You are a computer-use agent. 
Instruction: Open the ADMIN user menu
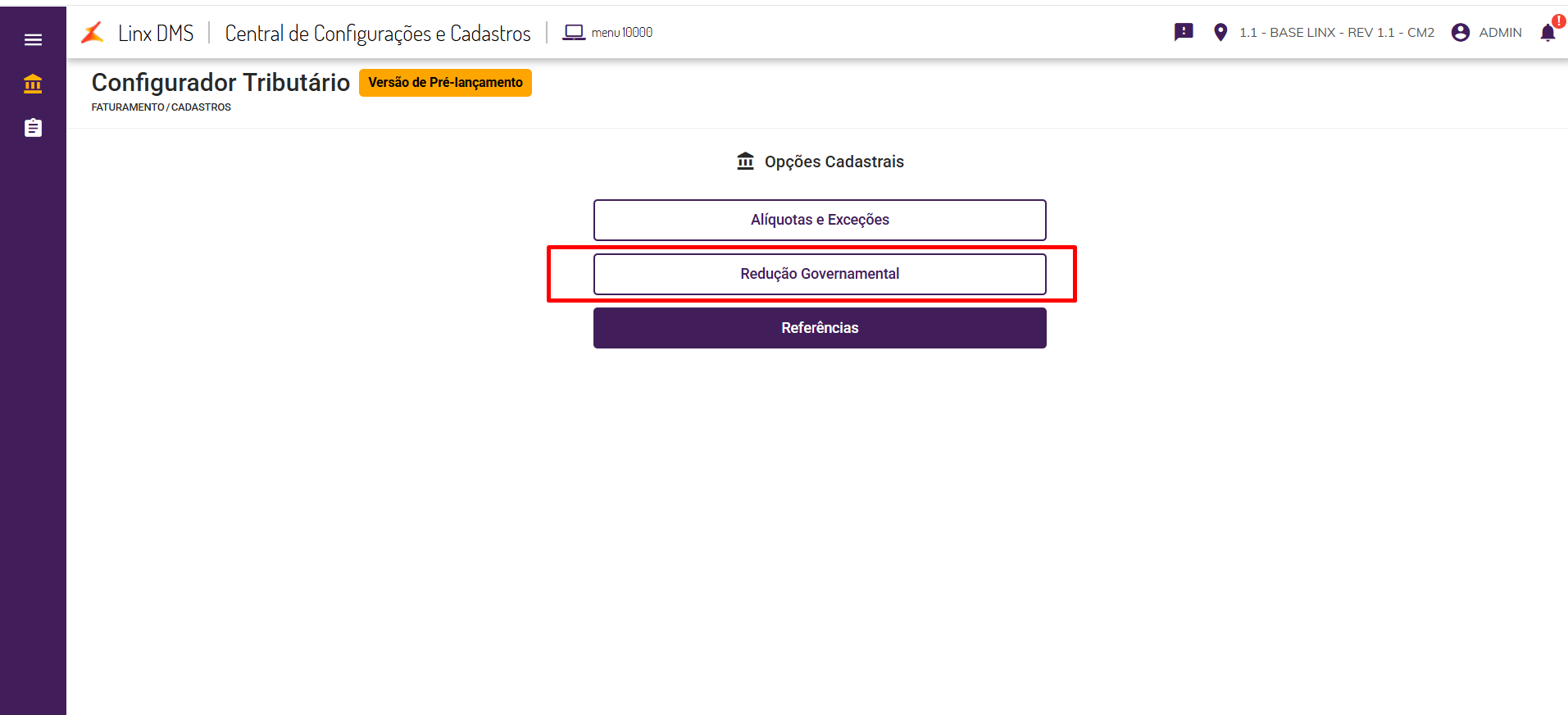coord(1500,33)
